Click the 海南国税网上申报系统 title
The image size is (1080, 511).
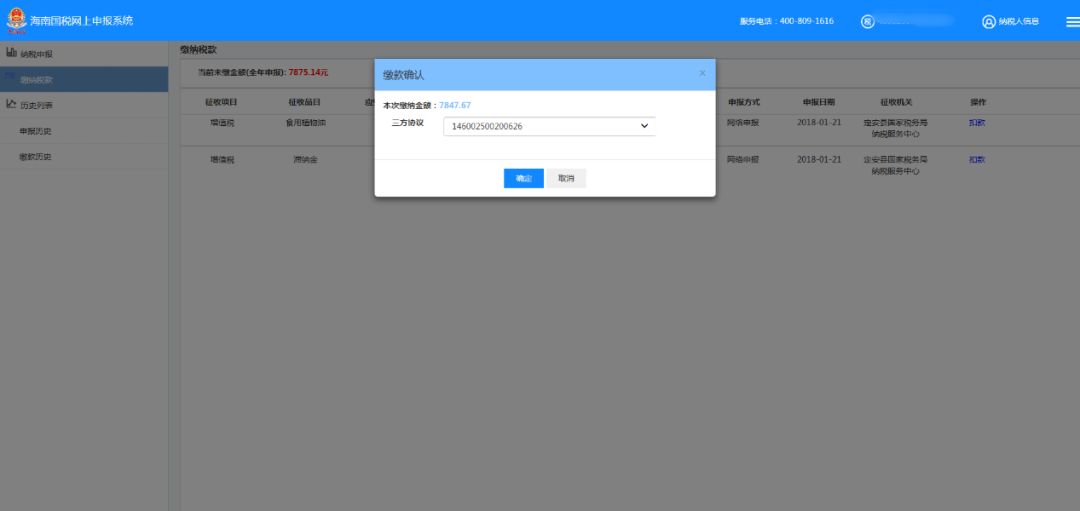point(81,21)
